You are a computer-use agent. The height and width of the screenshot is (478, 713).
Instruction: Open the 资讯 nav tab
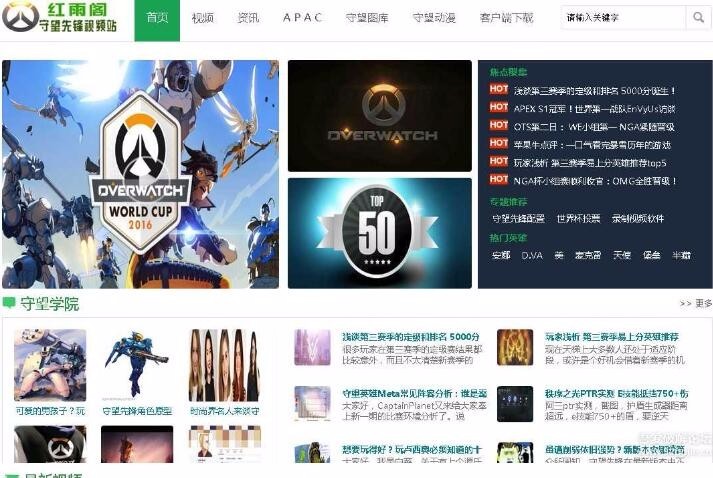coord(248,18)
